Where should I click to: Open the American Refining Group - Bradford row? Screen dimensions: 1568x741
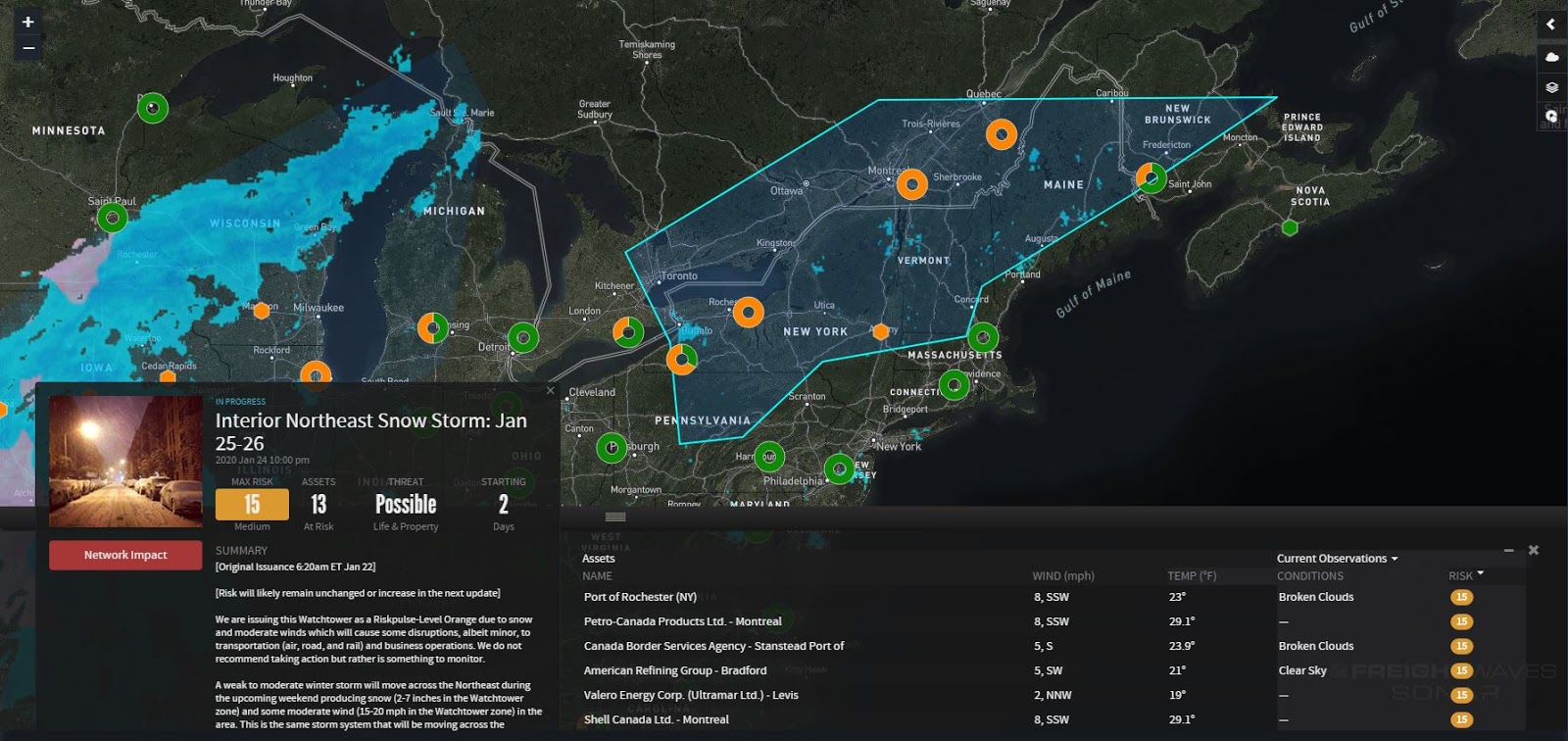click(675, 670)
